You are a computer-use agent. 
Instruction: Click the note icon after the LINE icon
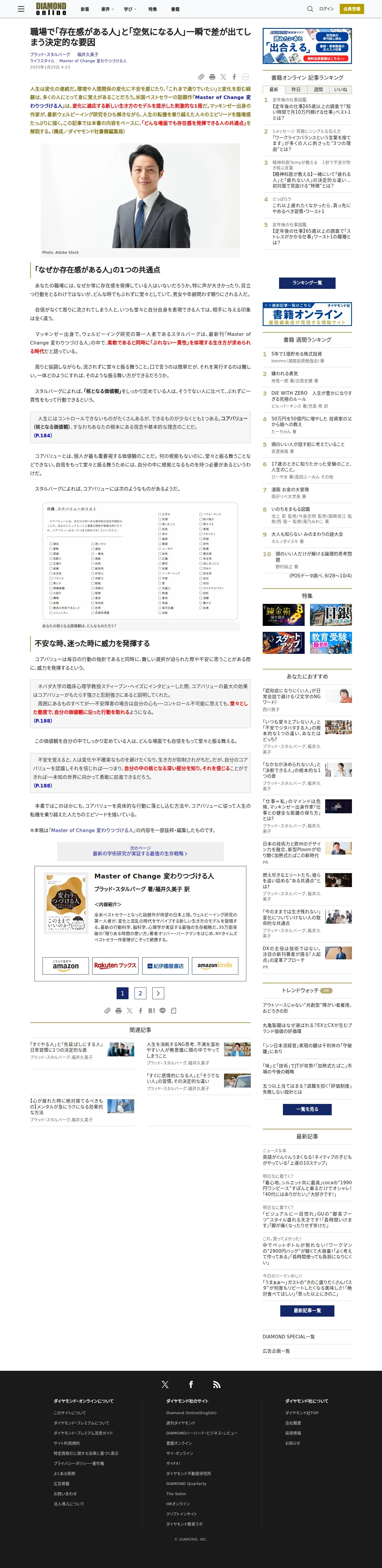coord(173,1011)
